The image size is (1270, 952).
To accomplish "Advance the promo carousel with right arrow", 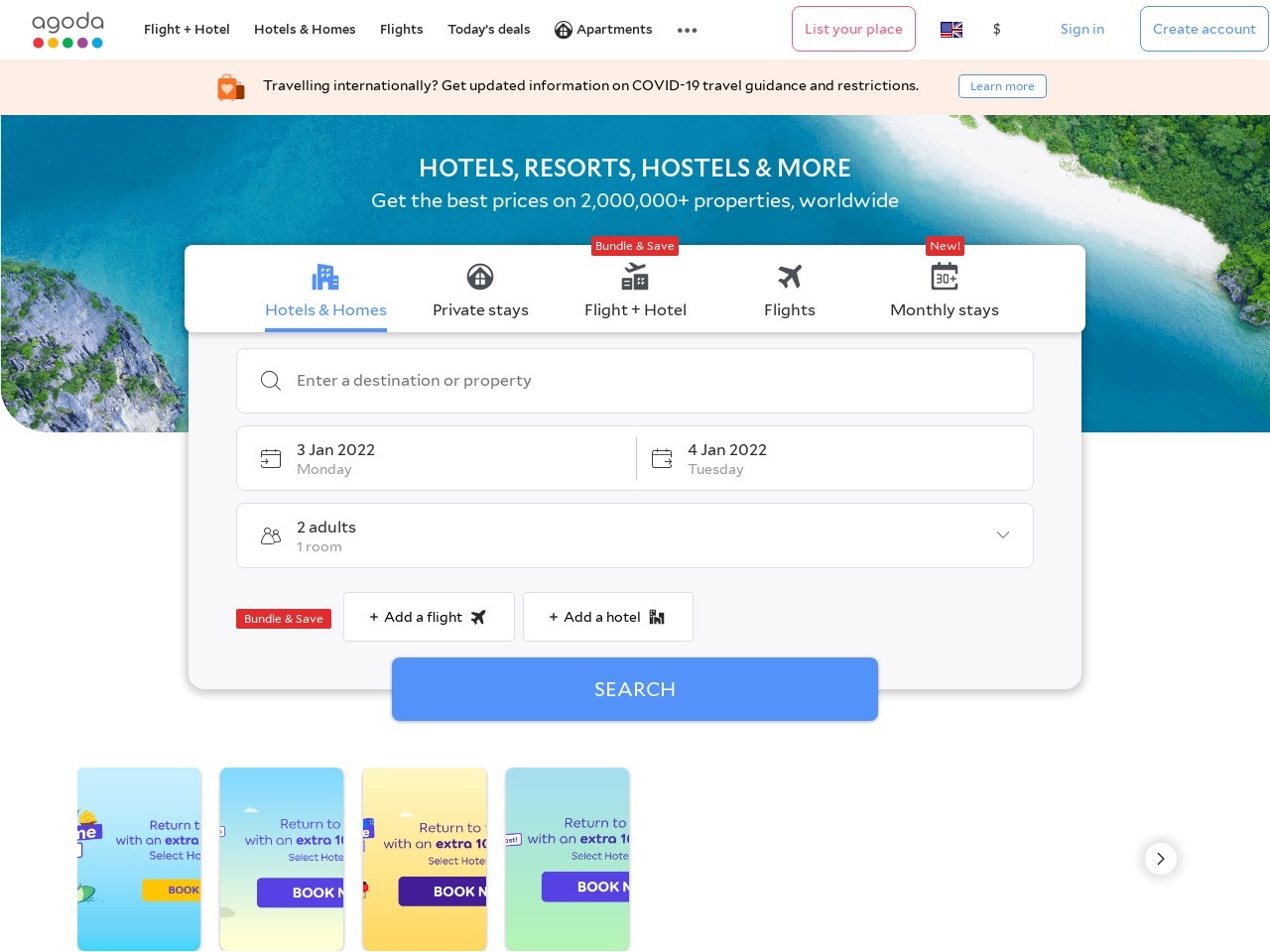I will pyautogui.click(x=1160, y=859).
